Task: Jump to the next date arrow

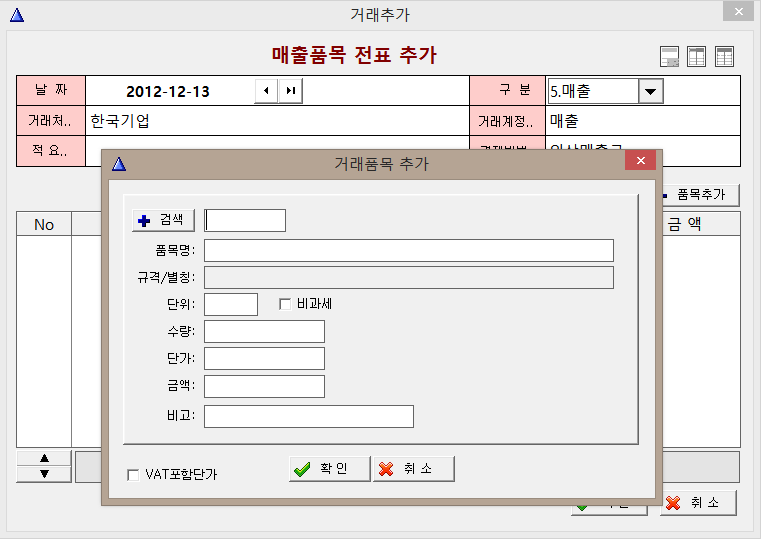Action: (291, 91)
